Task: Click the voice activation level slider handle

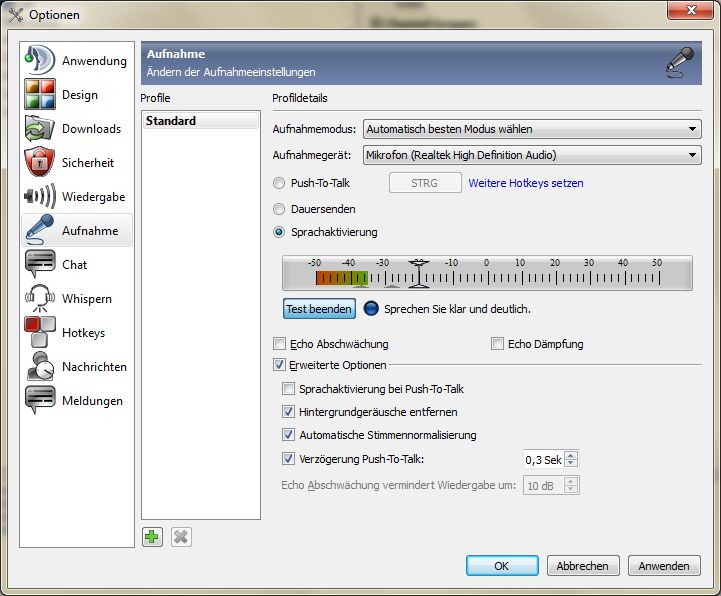Action: click(418, 274)
